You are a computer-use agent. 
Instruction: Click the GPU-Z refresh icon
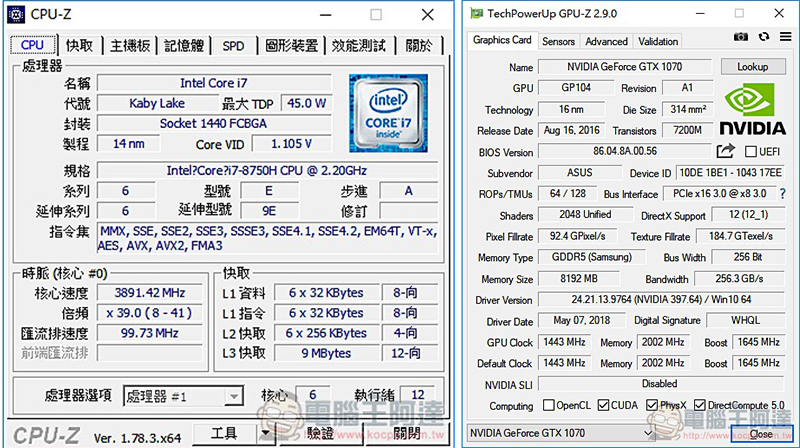point(762,38)
